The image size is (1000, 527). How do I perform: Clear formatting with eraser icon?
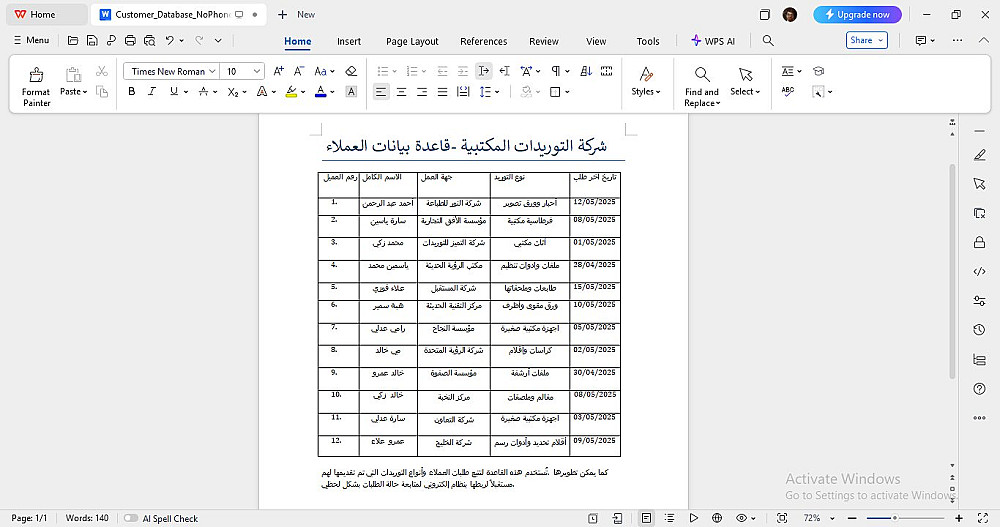(x=351, y=71)
